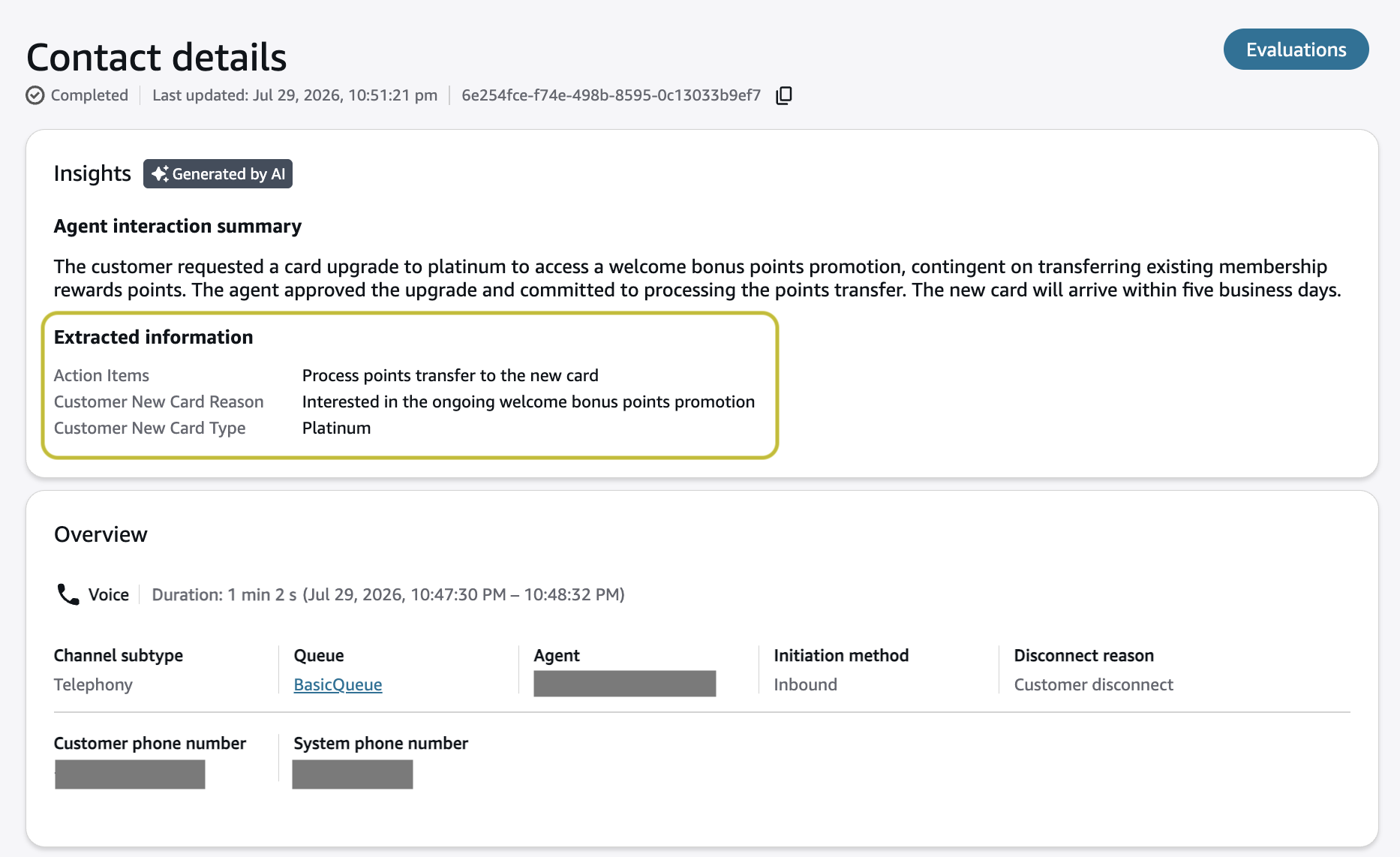
Task: Click the Telephony channel subtype value
Action: pos(93,684)
